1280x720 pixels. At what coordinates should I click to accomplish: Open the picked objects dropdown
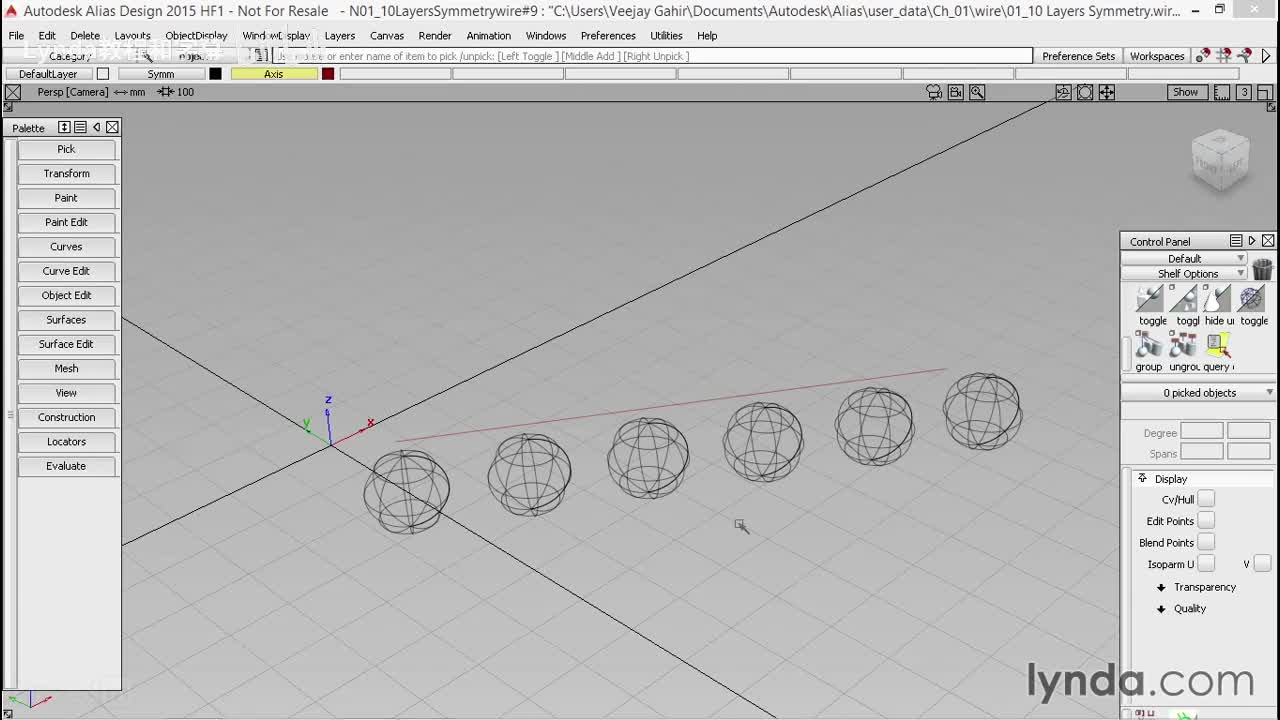[1199, 393]
